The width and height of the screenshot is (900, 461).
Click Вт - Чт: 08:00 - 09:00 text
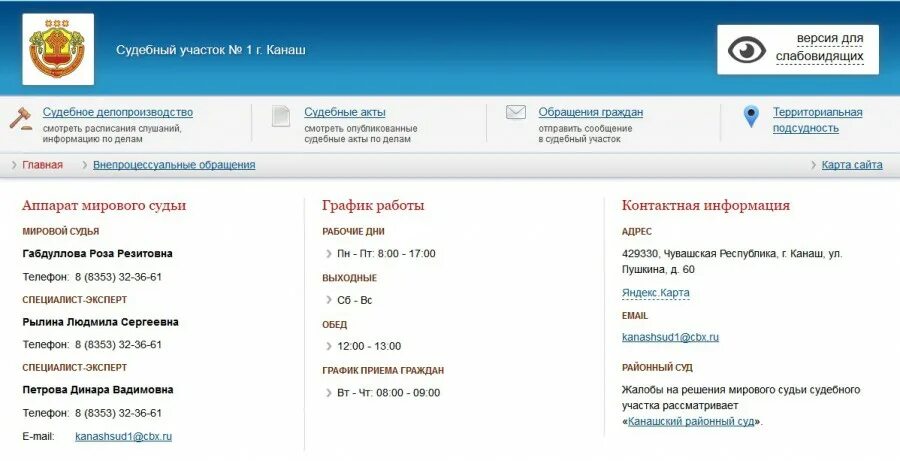point(389,393)
